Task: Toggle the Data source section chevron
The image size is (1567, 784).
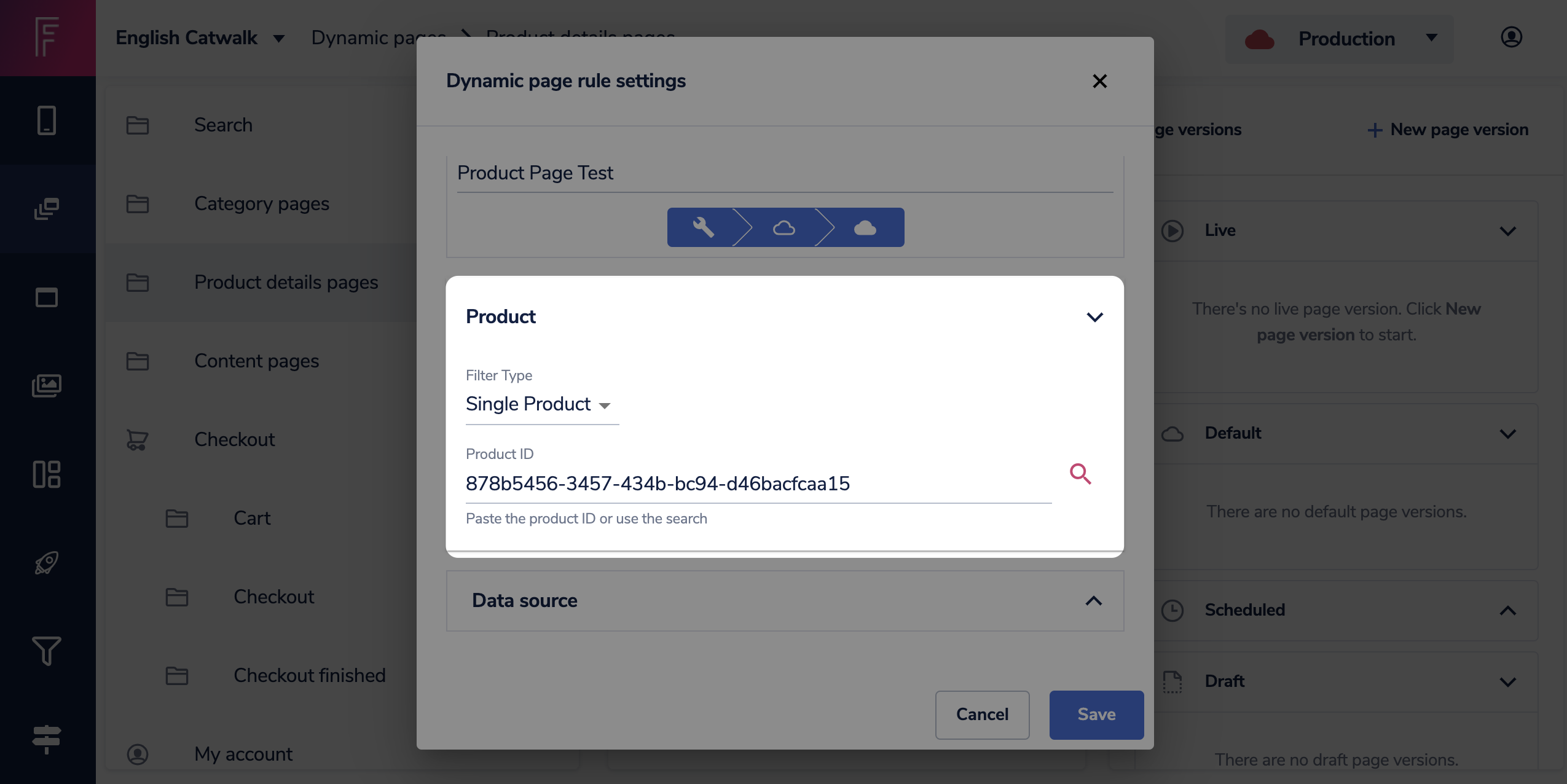Action: point(1093,600)
